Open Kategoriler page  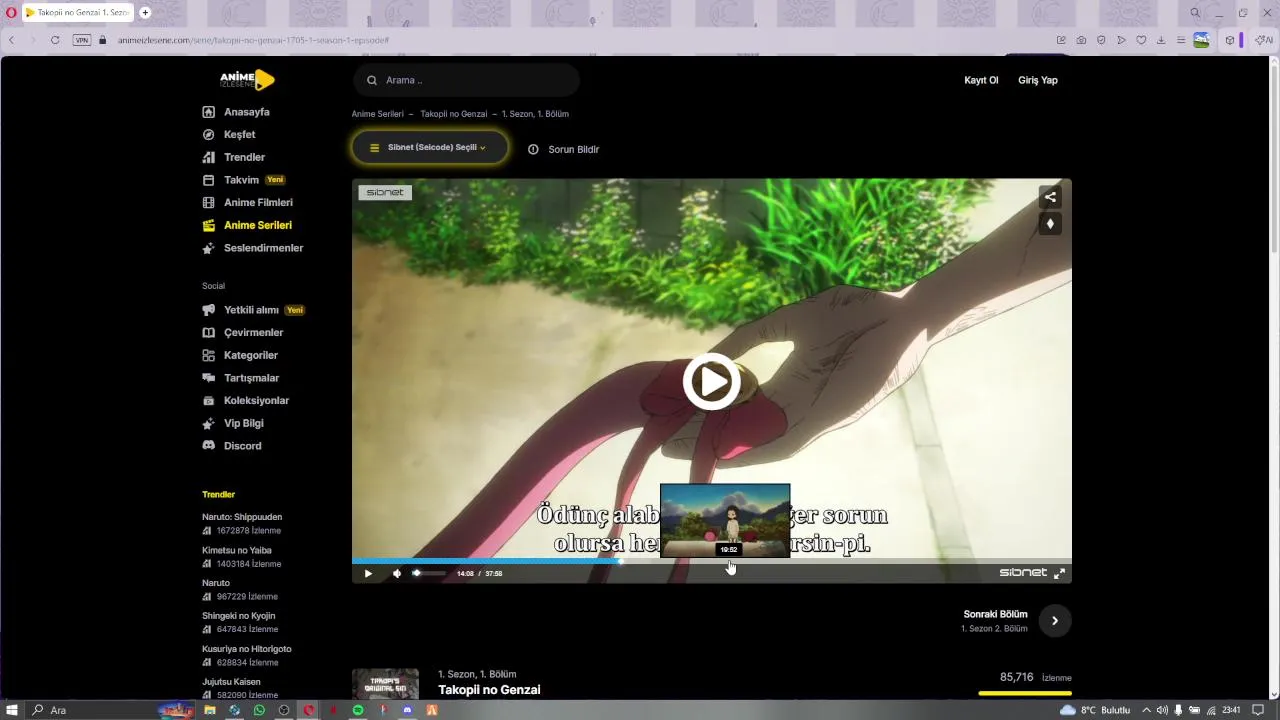(240, 355)
